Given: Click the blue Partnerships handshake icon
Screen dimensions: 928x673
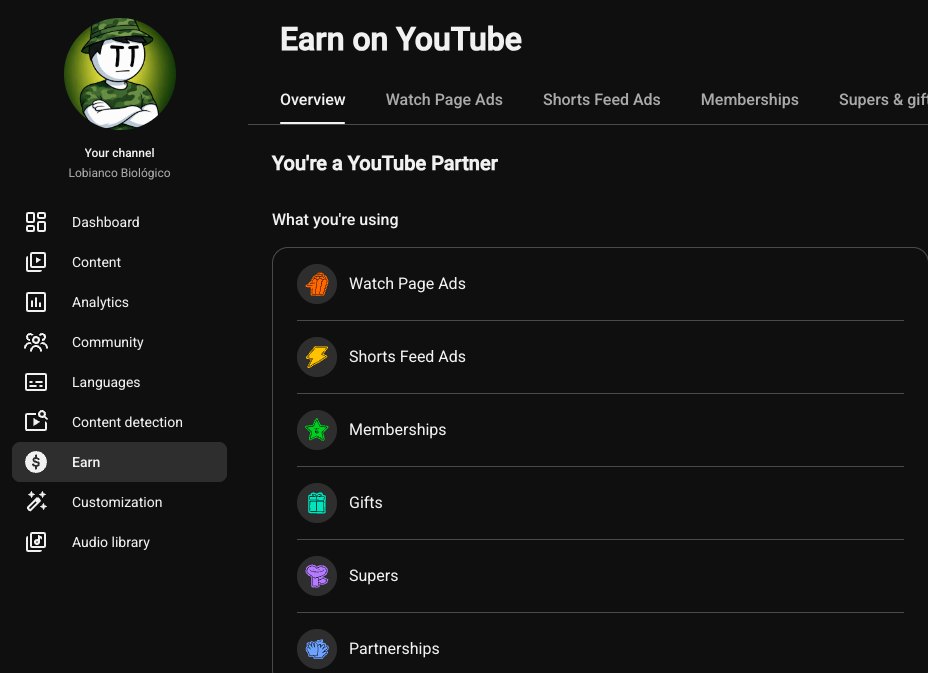Looking at the screenshot, I should (x=317, y=649).
